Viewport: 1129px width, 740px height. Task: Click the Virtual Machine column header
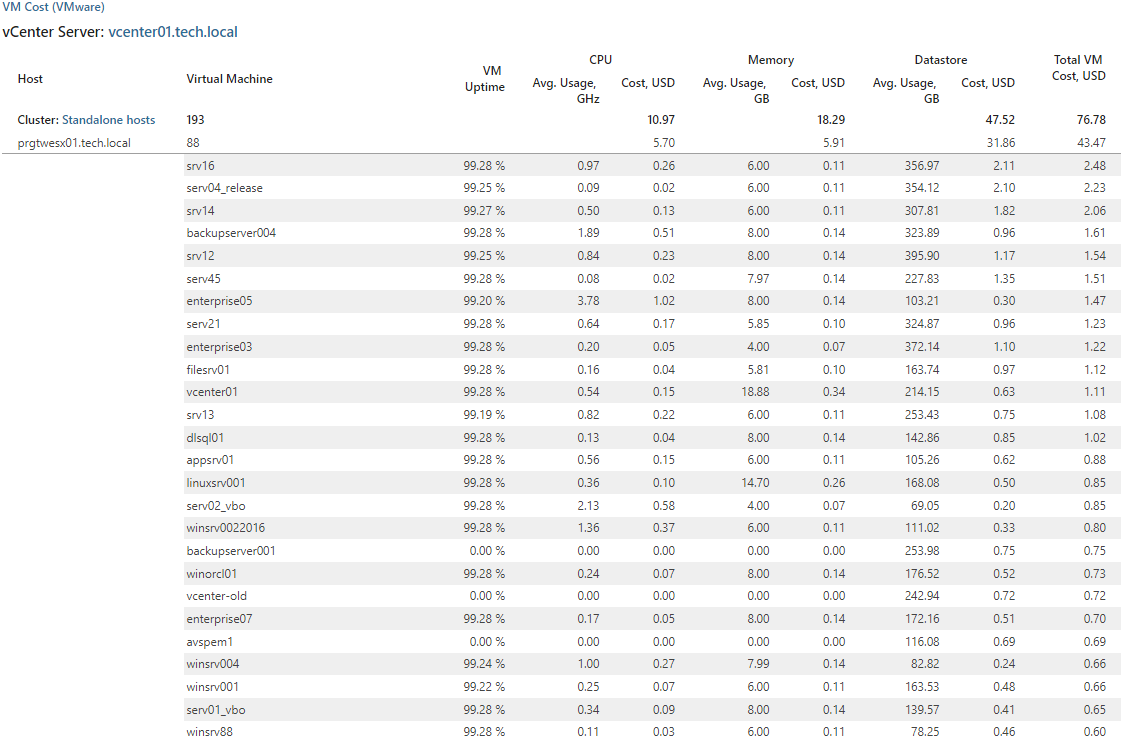(x=229, y=78)
